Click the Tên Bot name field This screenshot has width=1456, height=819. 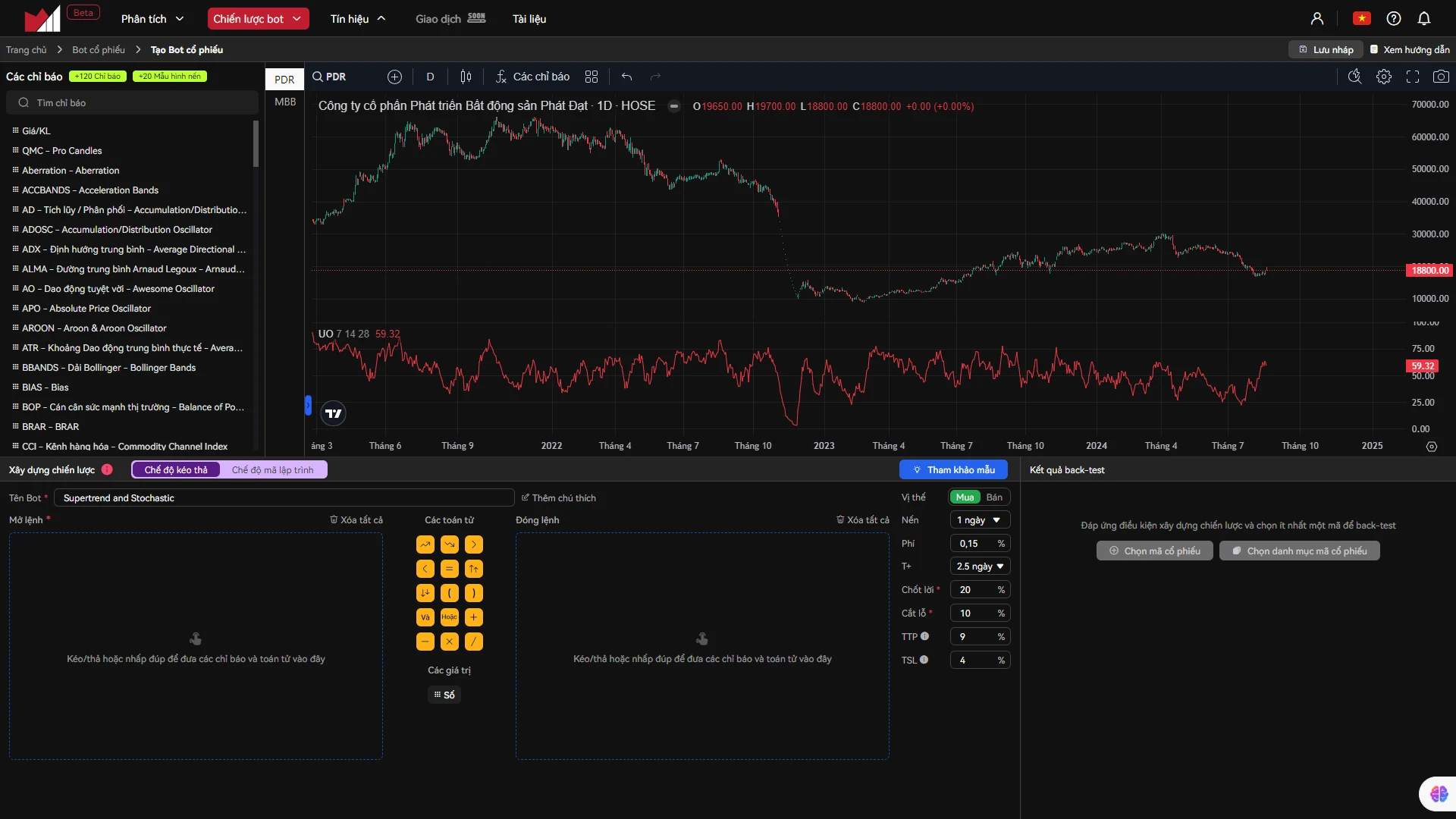(x=284, y=498)
